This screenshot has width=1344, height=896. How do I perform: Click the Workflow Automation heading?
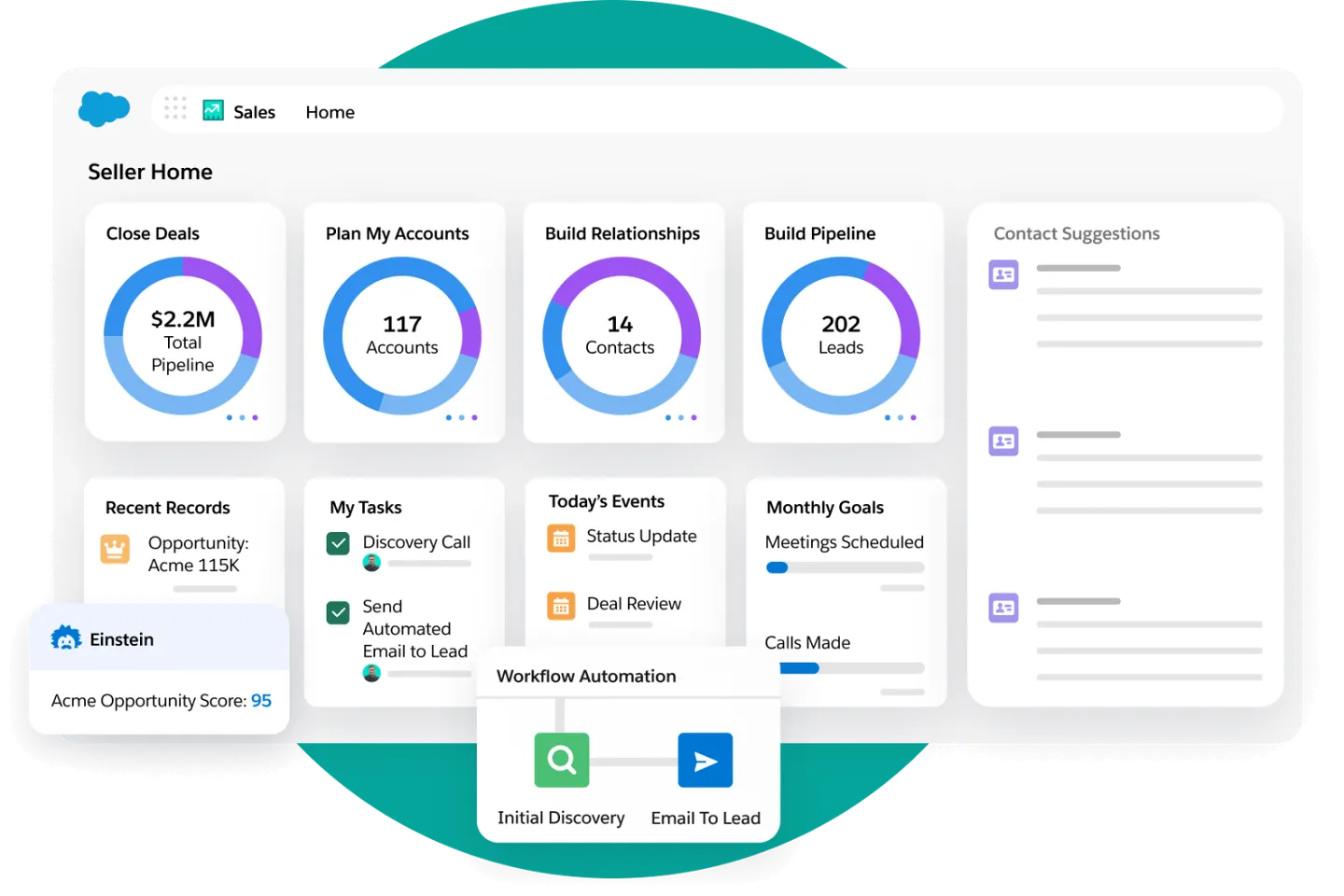586,676
